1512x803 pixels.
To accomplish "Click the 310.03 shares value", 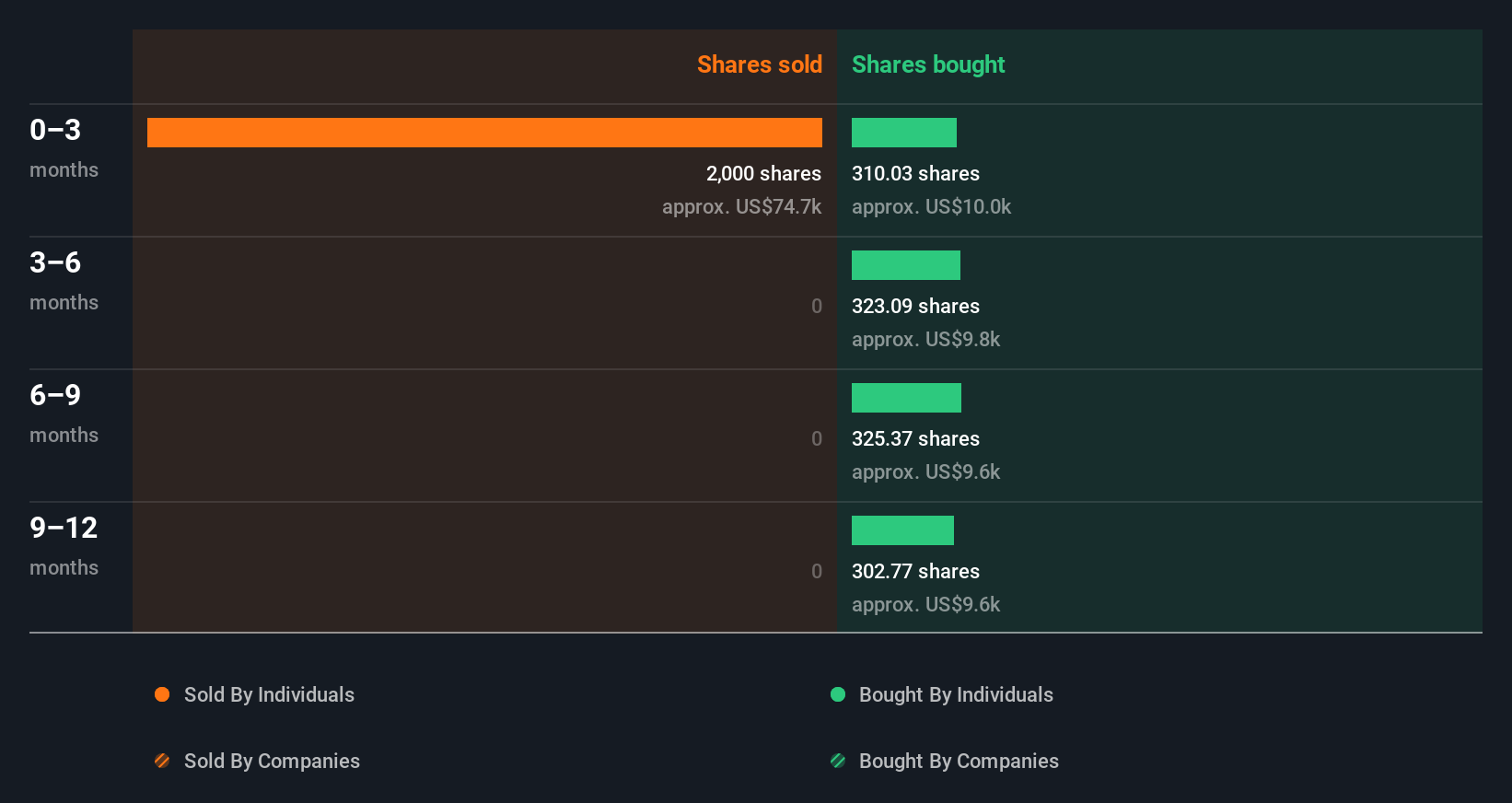I will [915, 173].
